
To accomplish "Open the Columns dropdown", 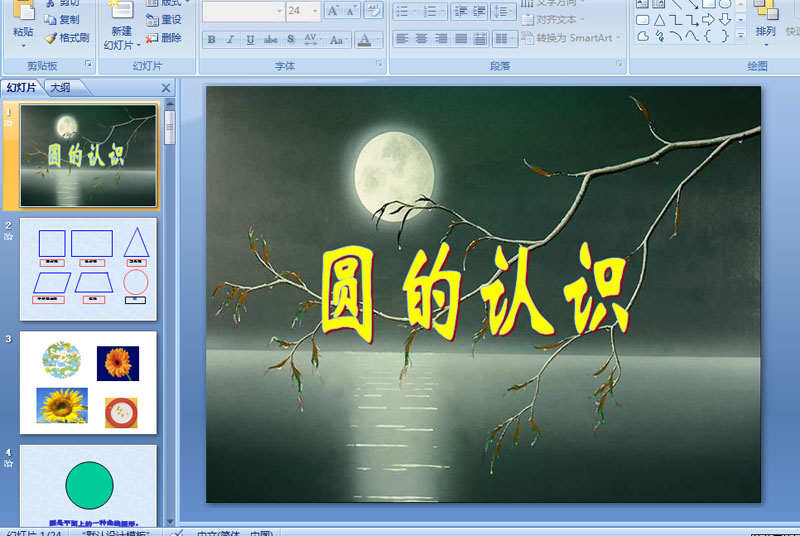I will [x=505, y=39].
